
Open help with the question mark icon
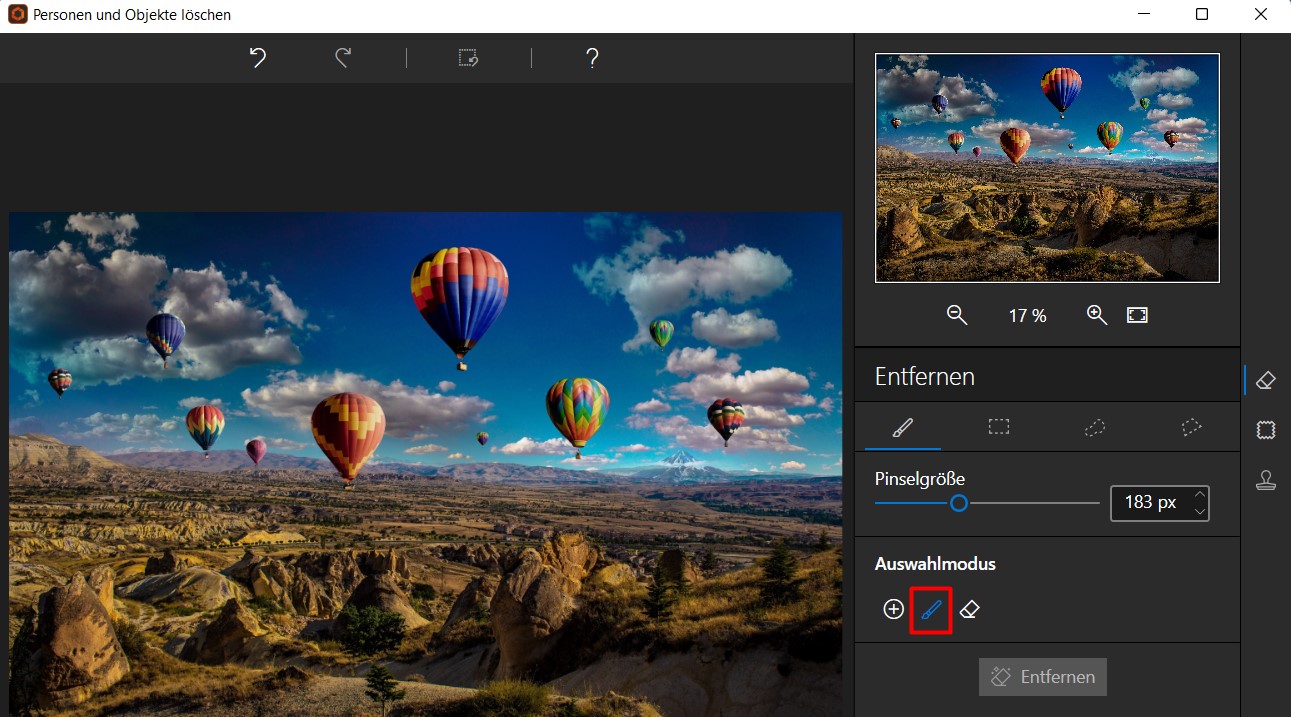click(x=592, y=58)
